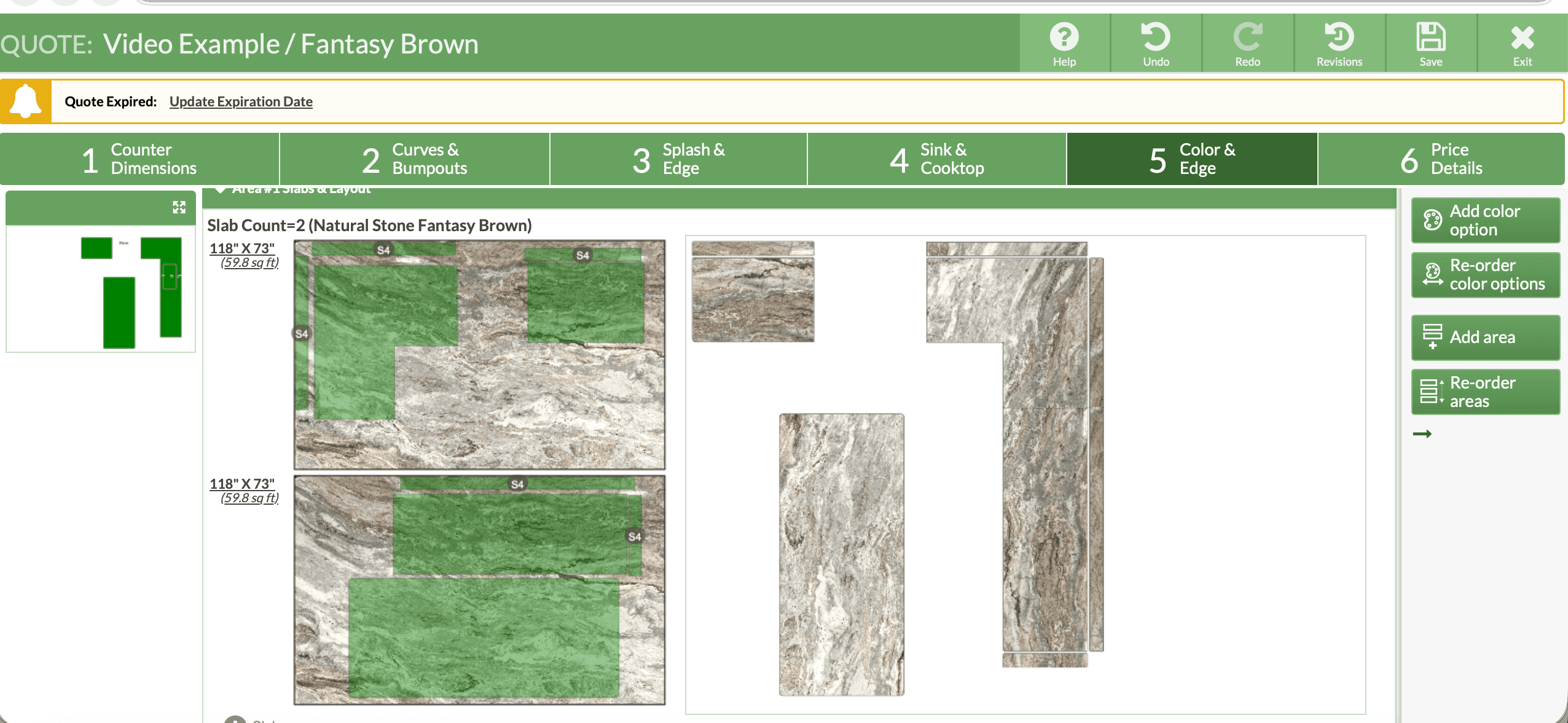Go to Counter Dimensions step
The width and height of the screenshot is (1568, 723).
139,159
